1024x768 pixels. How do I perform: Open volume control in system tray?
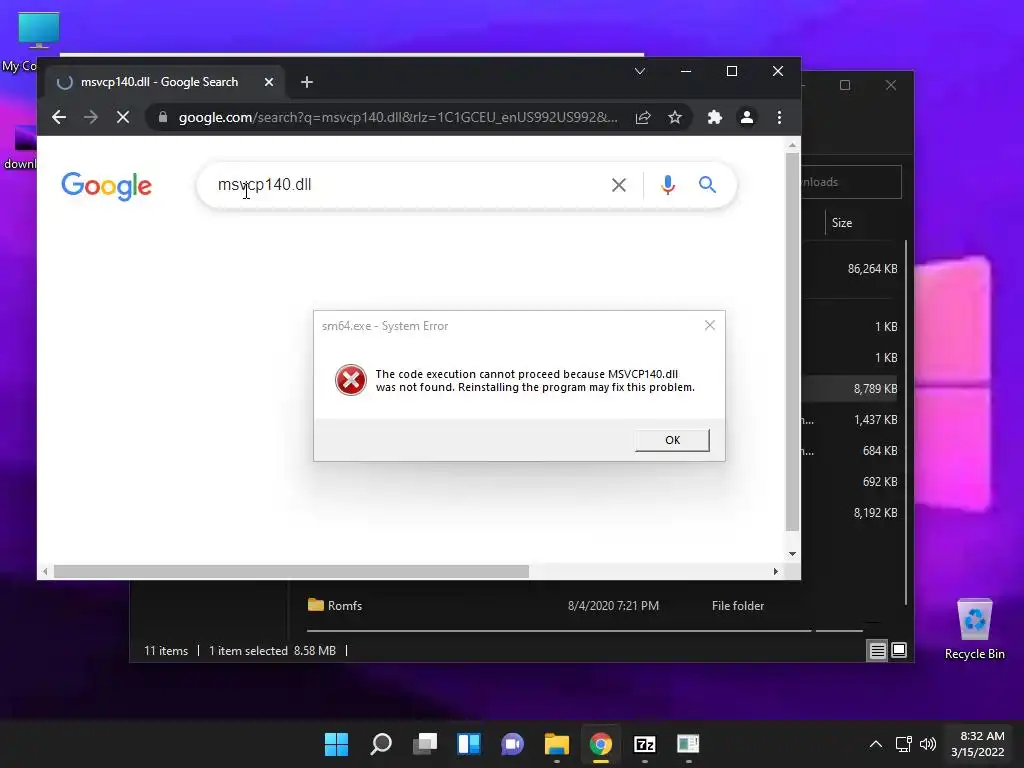click(x=927, y=744)
